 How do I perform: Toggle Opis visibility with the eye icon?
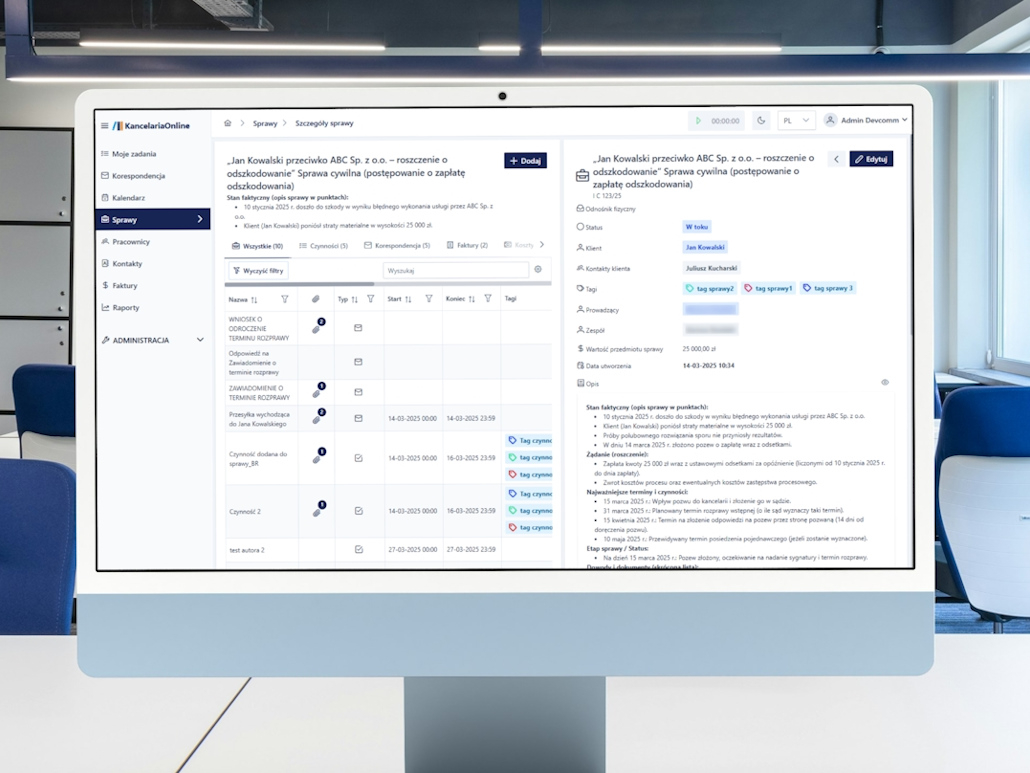coord(885,383)
